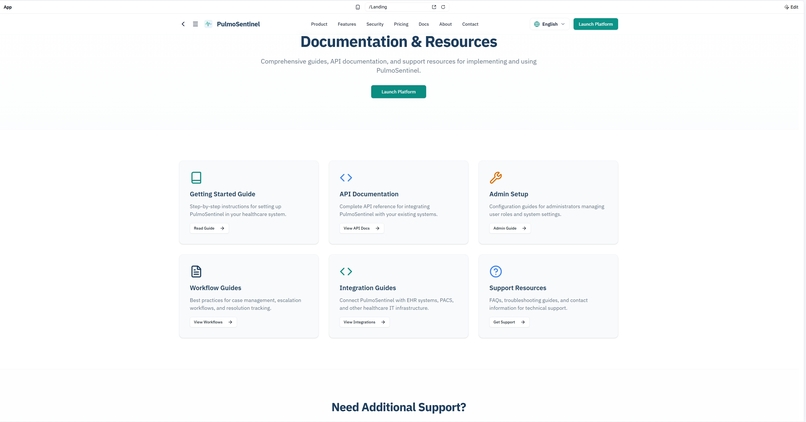Open the Pricing nav item
Image resolution: width=806 pixels, height=422 pixels.
pyautogui.click(x=401, y=24)
